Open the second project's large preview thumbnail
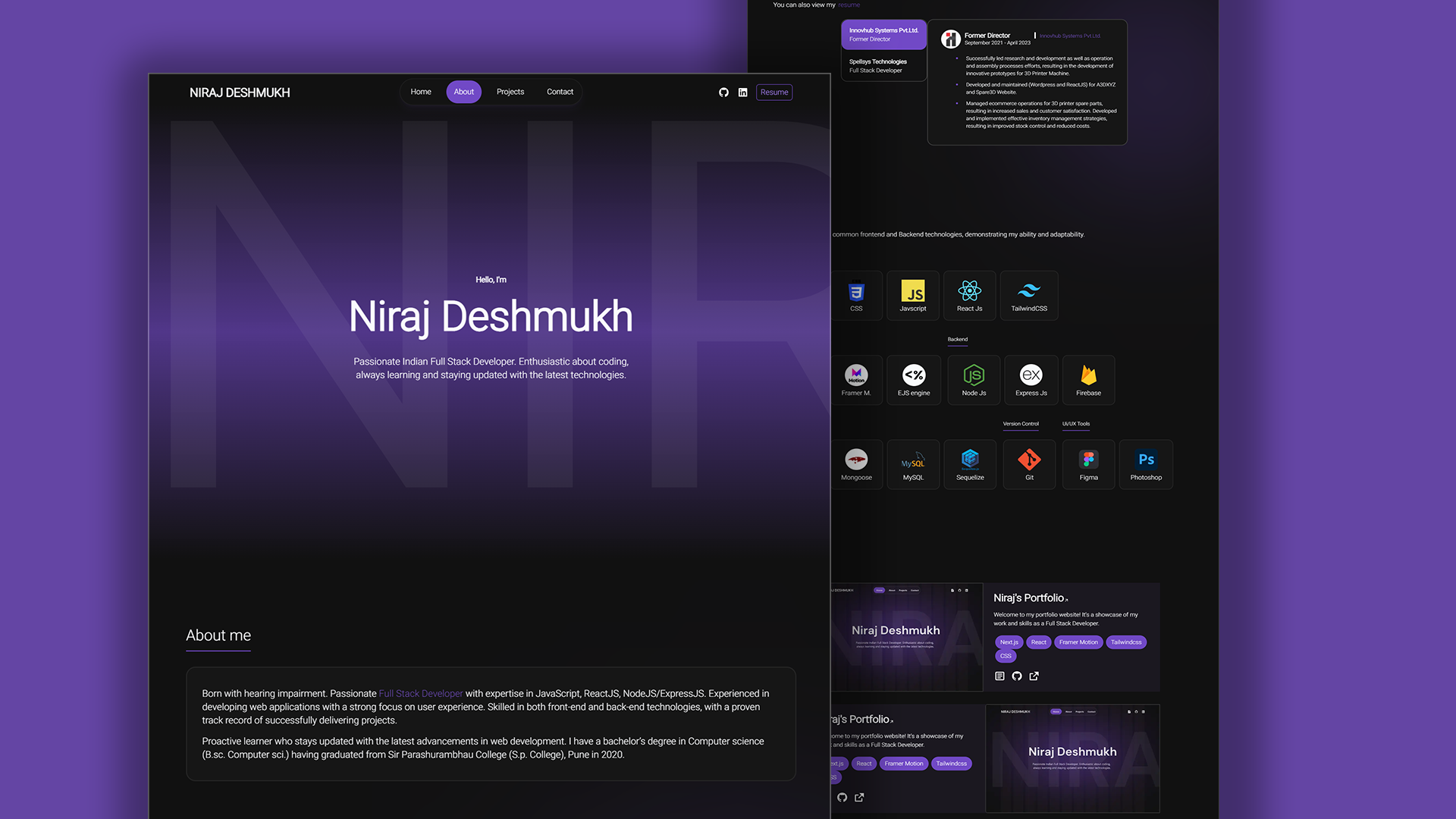The height and width of the screenshot is (819, 1456). (x=1072, y=758)
